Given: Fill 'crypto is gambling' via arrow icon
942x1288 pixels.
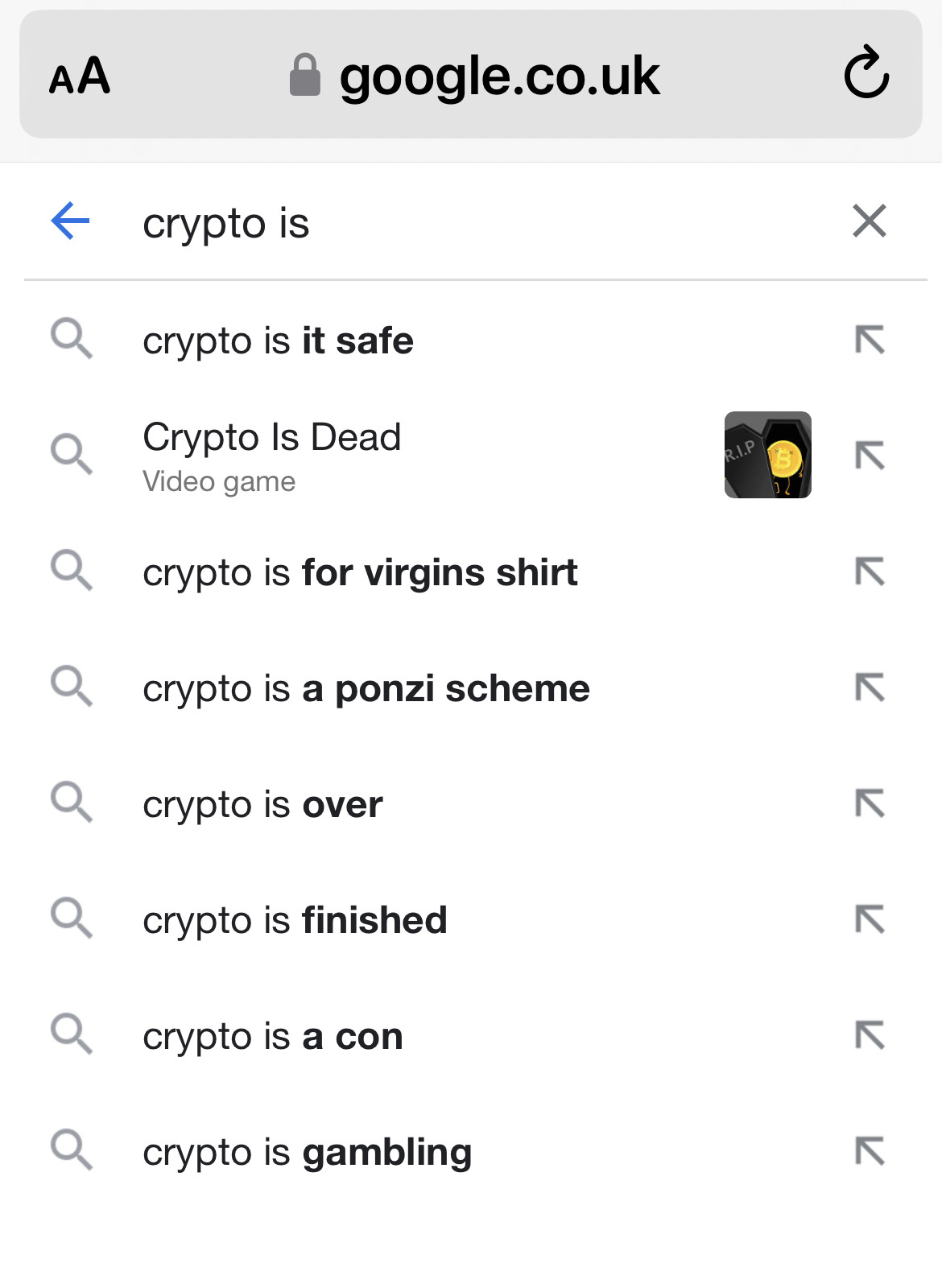Looking at the screenshot, I should 870,1151.
